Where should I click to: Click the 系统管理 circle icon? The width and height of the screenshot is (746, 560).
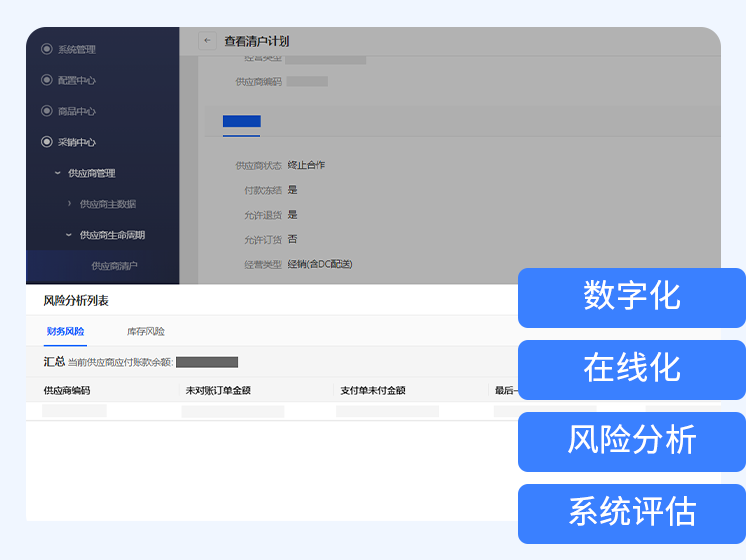pos(46,49)
